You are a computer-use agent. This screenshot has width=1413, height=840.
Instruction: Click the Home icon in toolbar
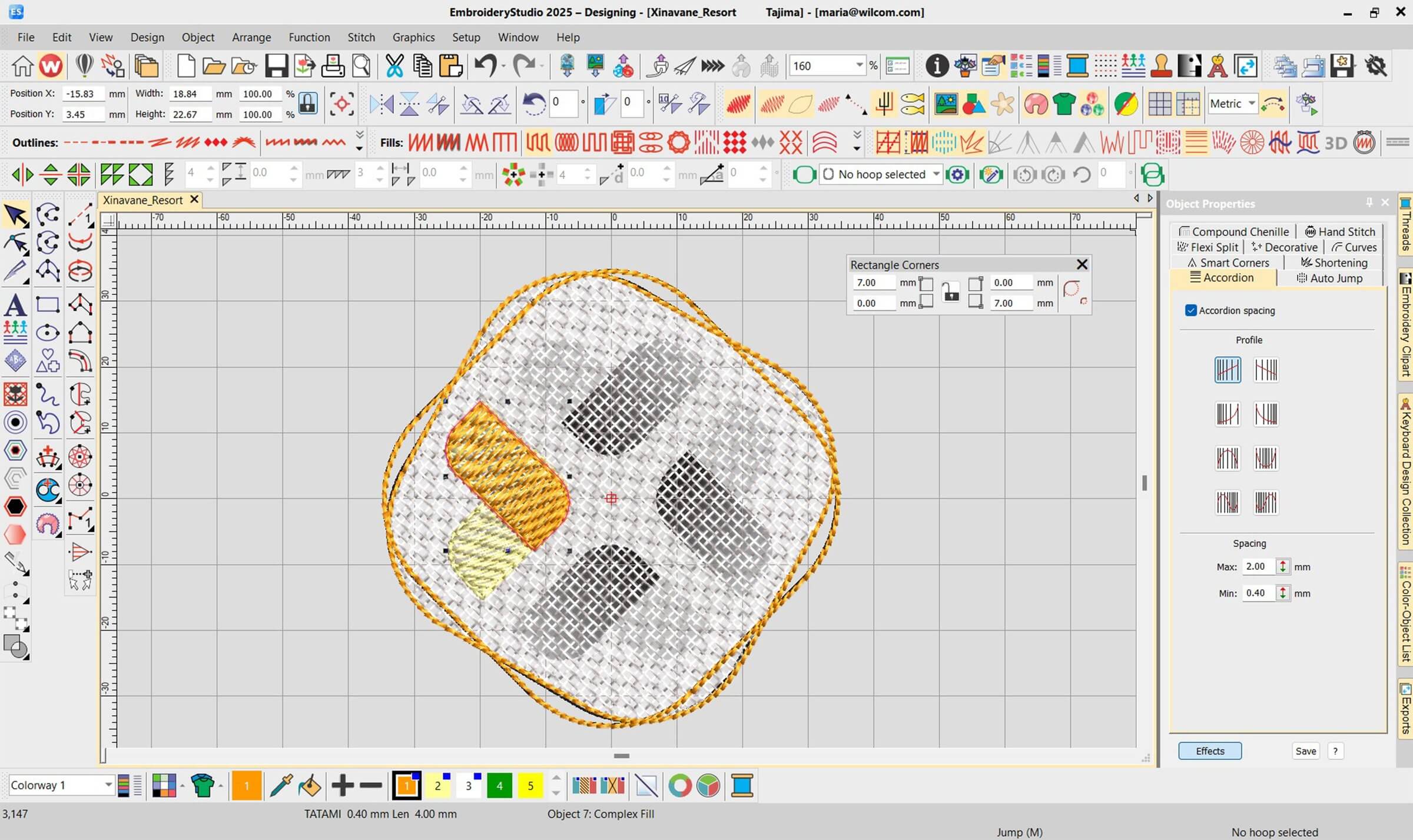pos(22,66)
